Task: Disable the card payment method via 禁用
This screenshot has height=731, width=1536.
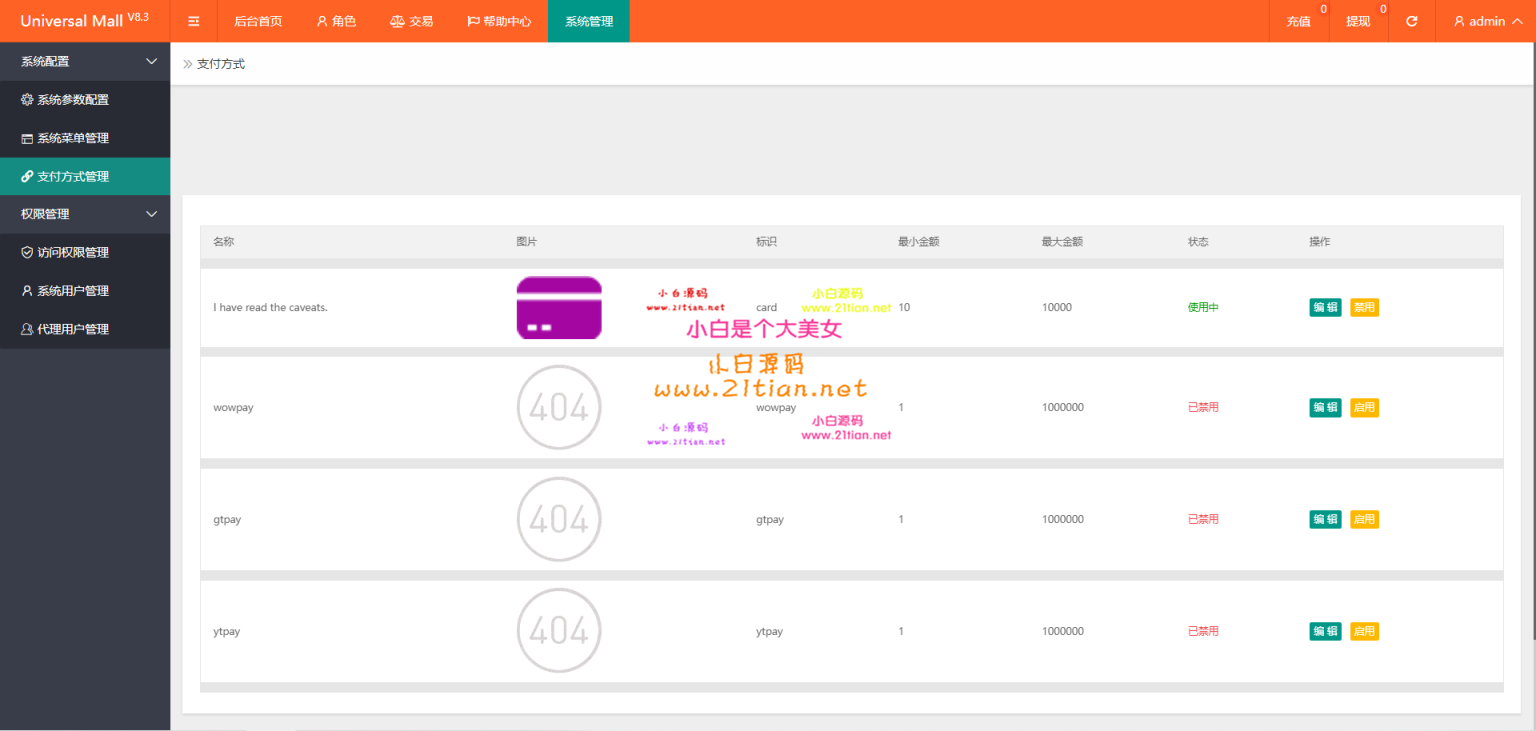Action: coord(1364,307)
